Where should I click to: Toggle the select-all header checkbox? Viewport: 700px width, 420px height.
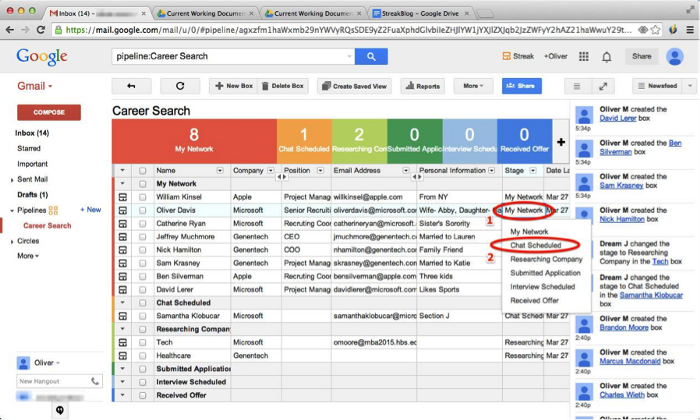[x=142, y=170]
